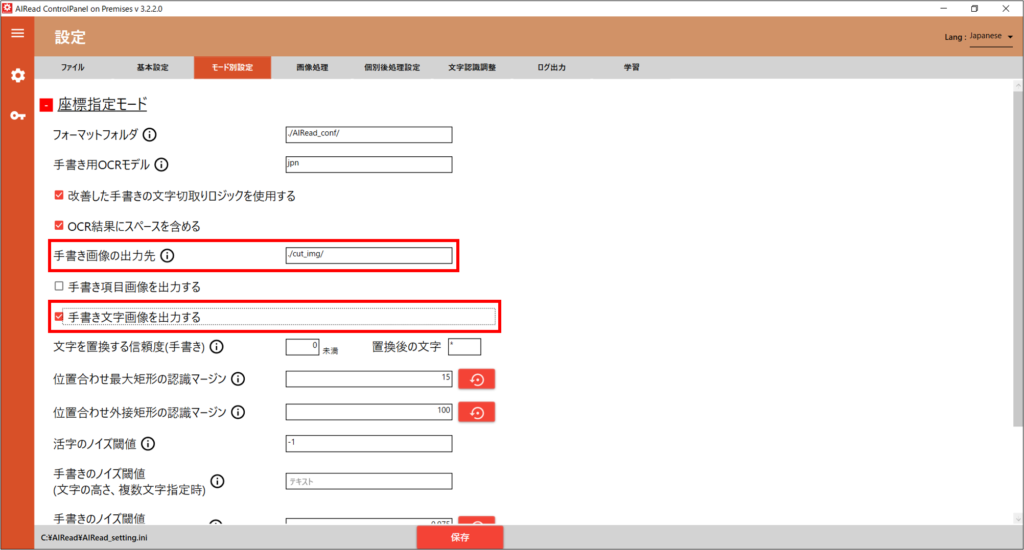
Task: Open the key license icon in the sidebar
Action: coord(18,116)
